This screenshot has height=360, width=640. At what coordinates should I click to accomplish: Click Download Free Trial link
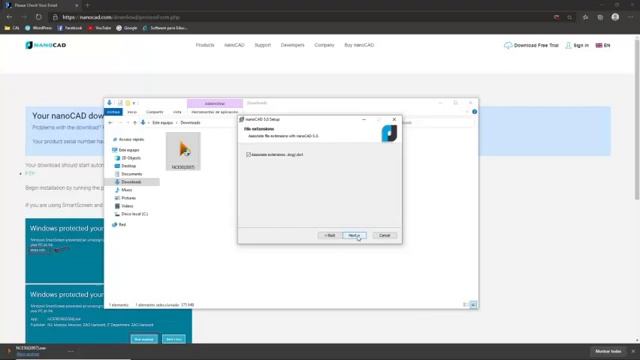tap(531, 45)
